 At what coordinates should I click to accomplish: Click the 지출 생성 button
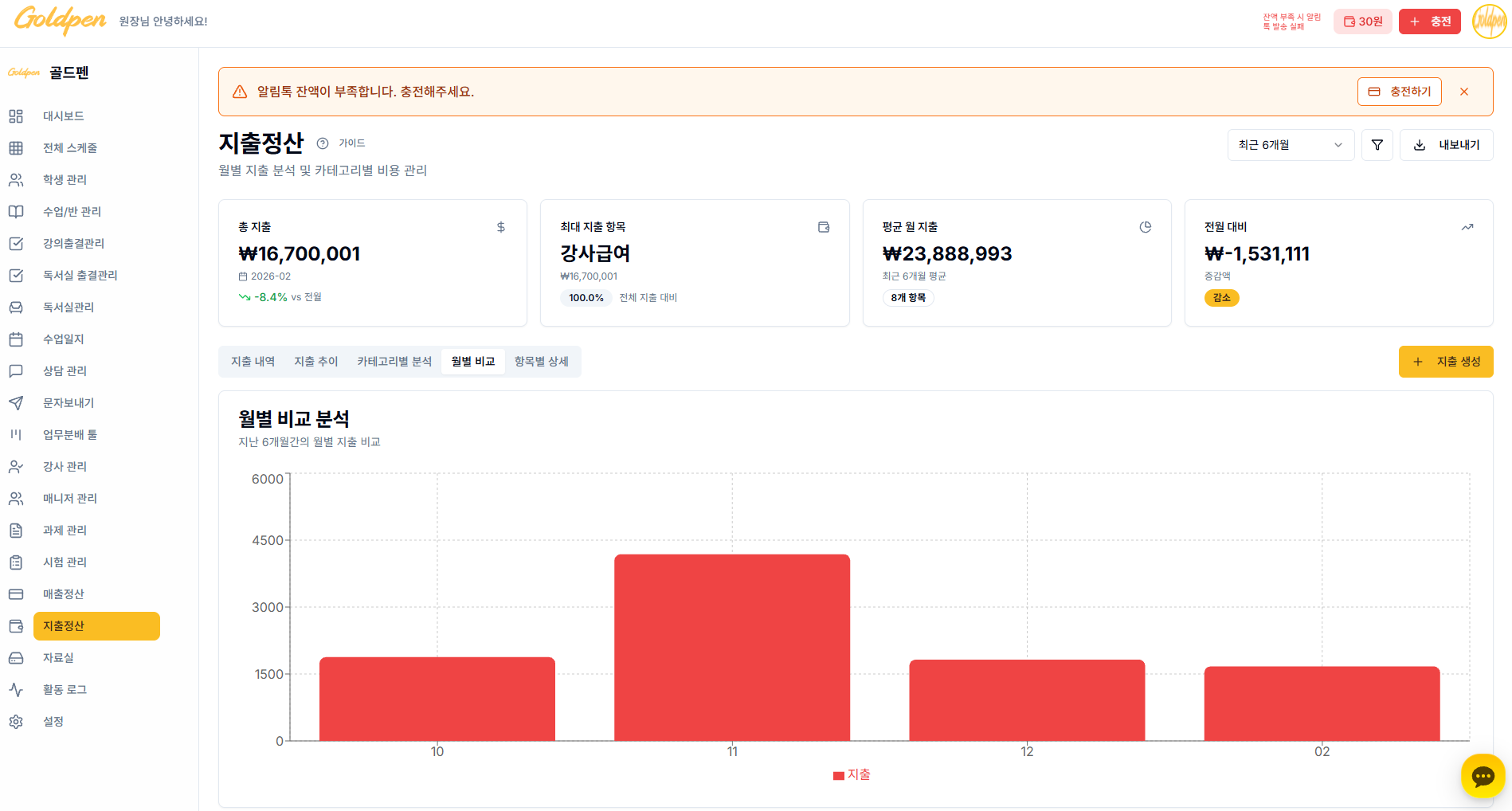(1445, 362)
